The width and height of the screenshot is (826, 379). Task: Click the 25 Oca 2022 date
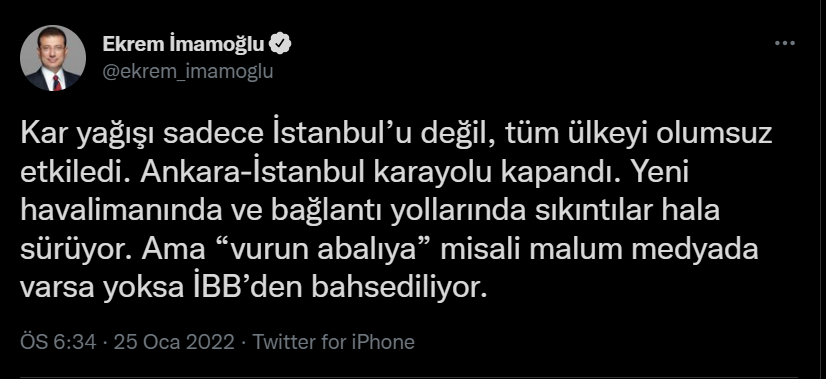click(x=174, y=342)
